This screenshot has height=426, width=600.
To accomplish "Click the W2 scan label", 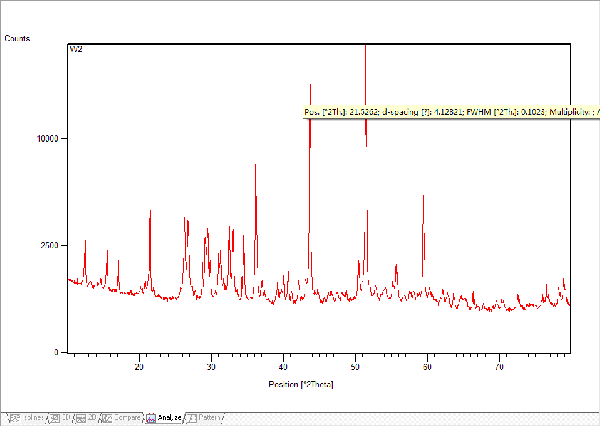I will (x=76, y=49).
